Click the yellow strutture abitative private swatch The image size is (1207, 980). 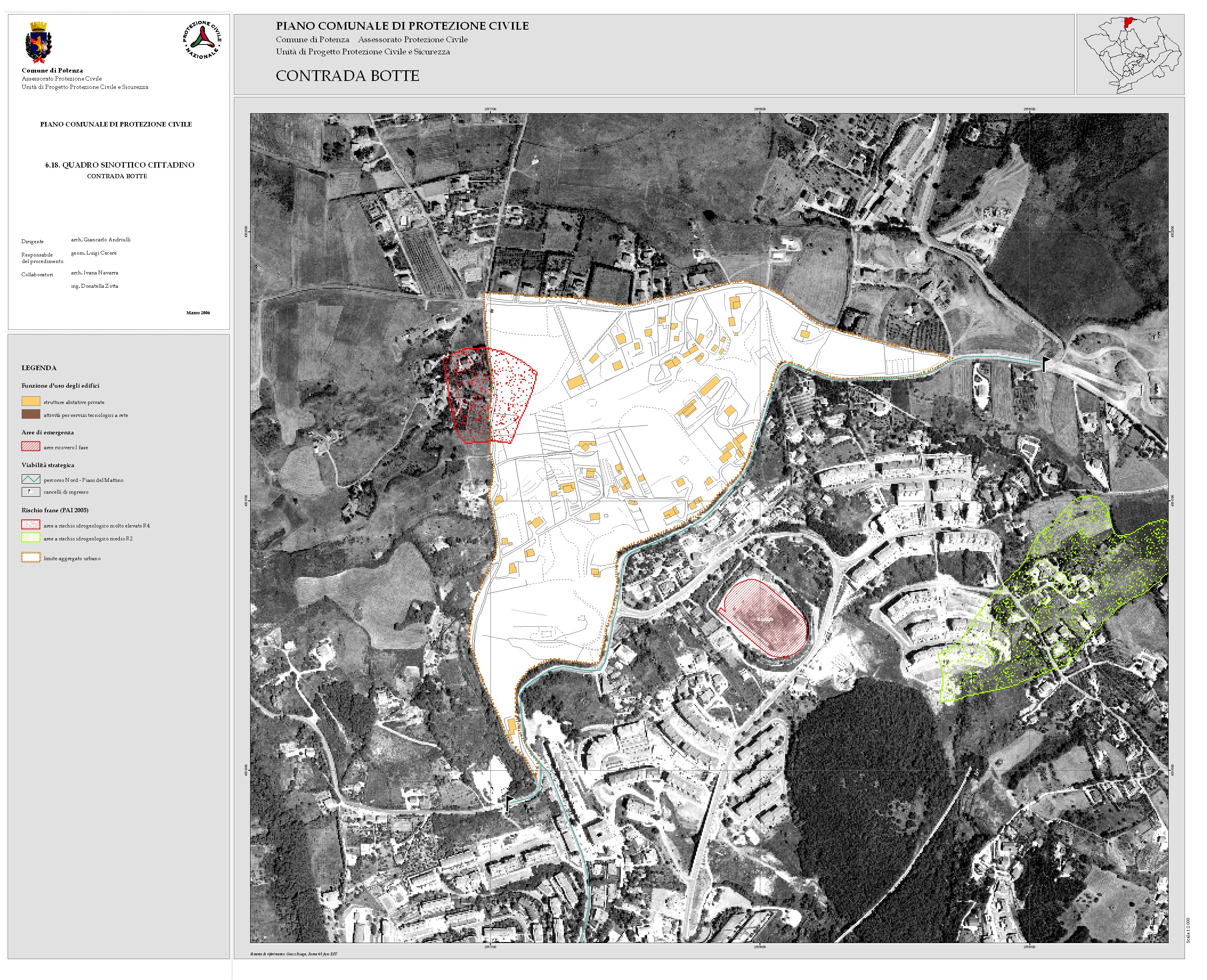[x=30, y=401]
